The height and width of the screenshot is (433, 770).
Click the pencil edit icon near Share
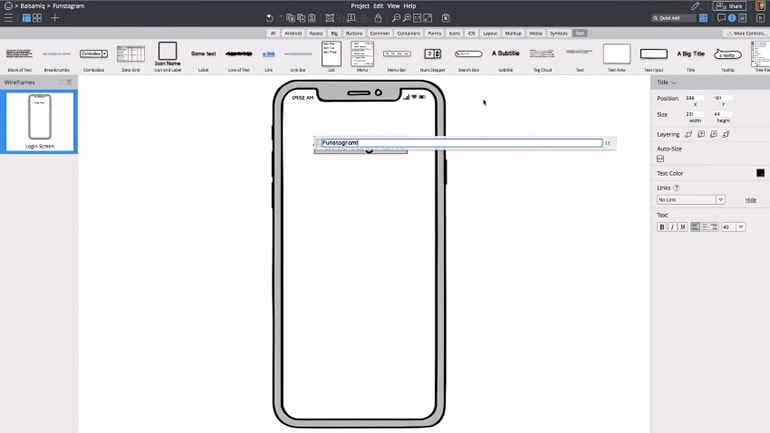695,6
